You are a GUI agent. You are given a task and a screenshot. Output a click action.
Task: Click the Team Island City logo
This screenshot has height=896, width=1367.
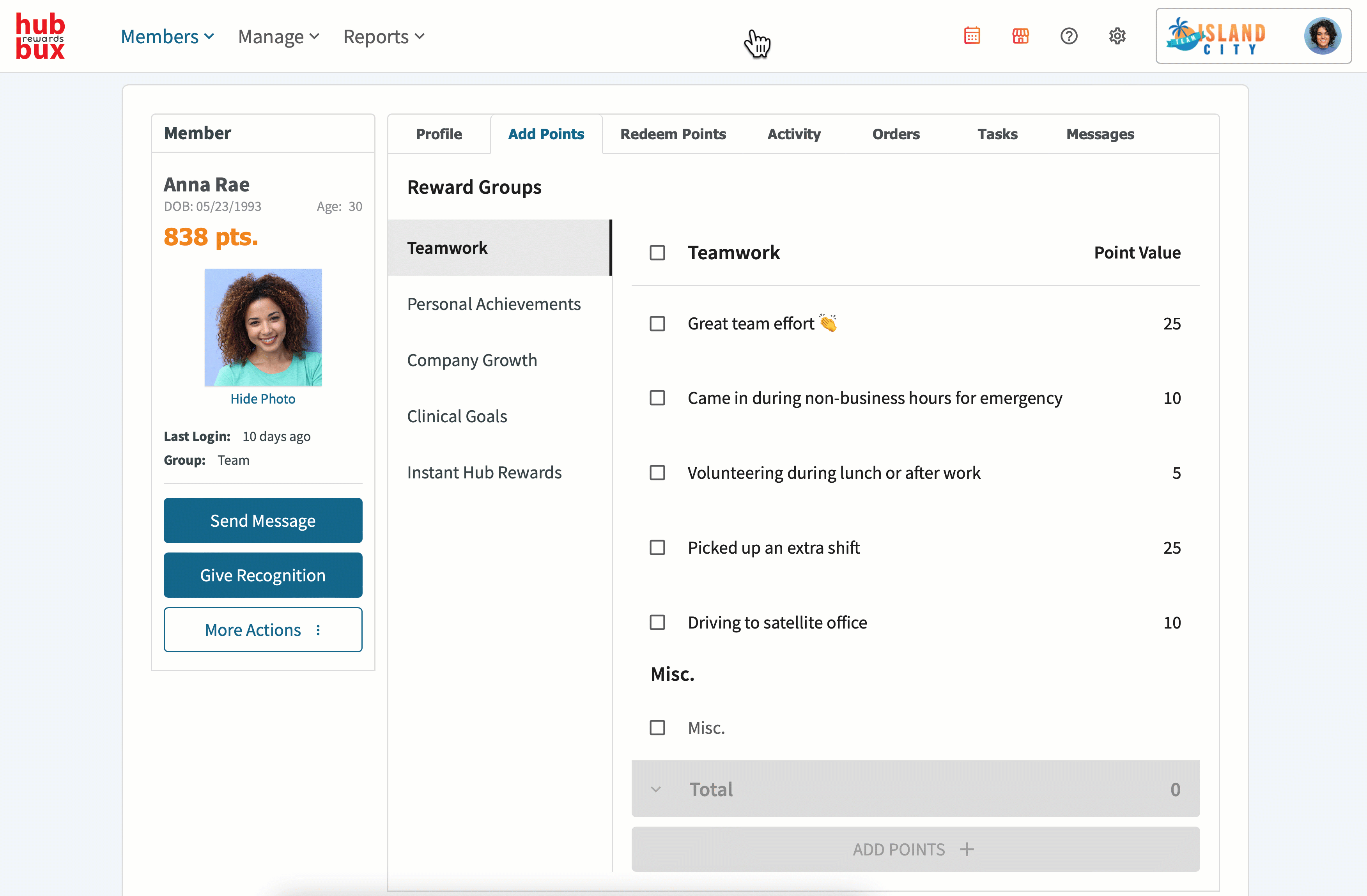[x=1216, y=36]
